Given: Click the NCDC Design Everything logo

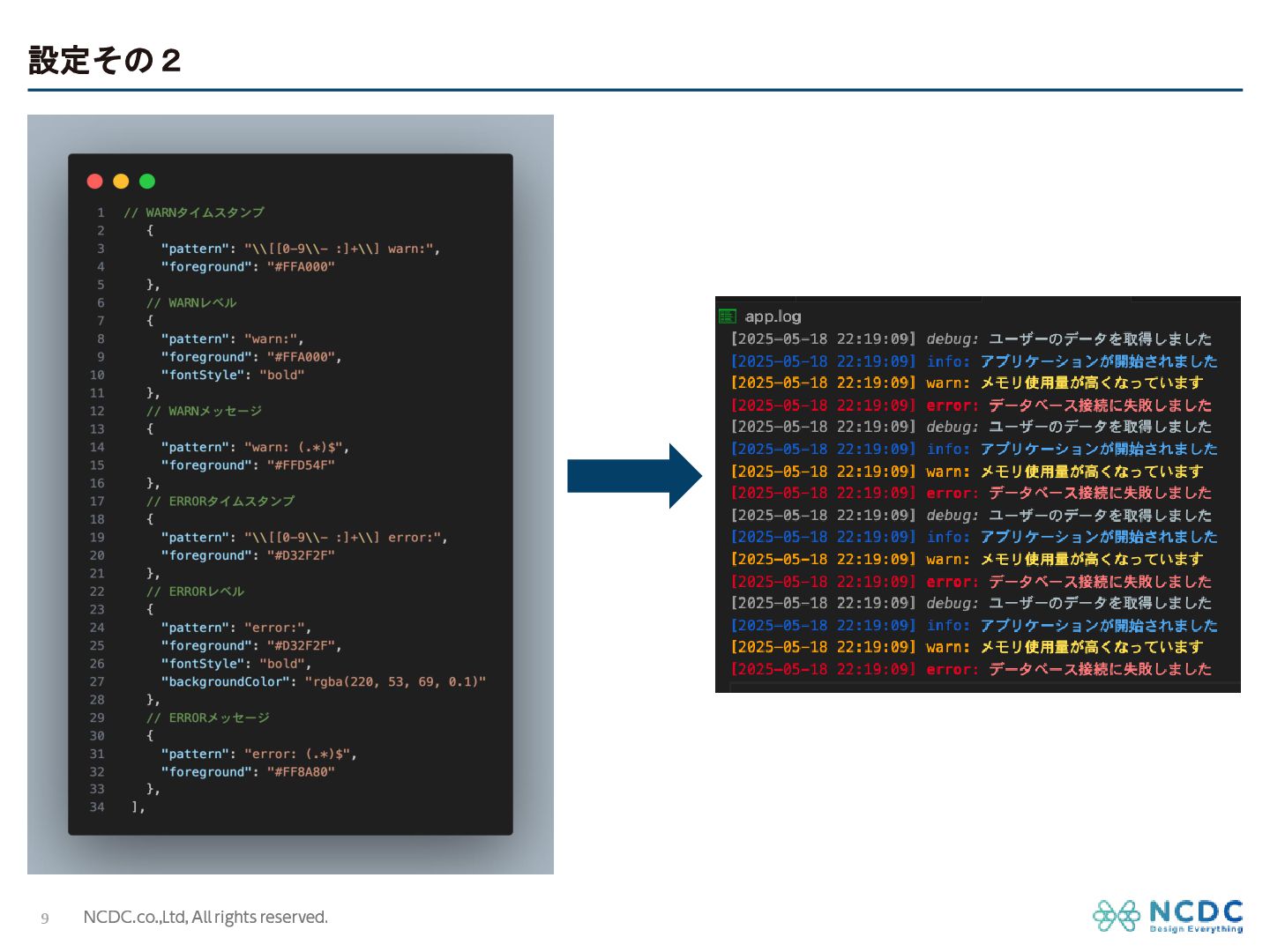Looking at the screenshot, I should (1168, 916).
